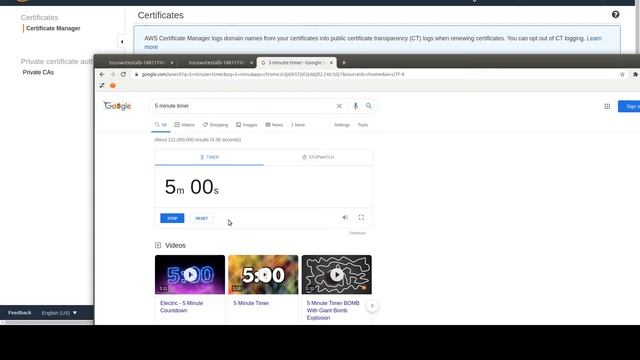Reset the timer
640x360 pixels.
point(202,218)
